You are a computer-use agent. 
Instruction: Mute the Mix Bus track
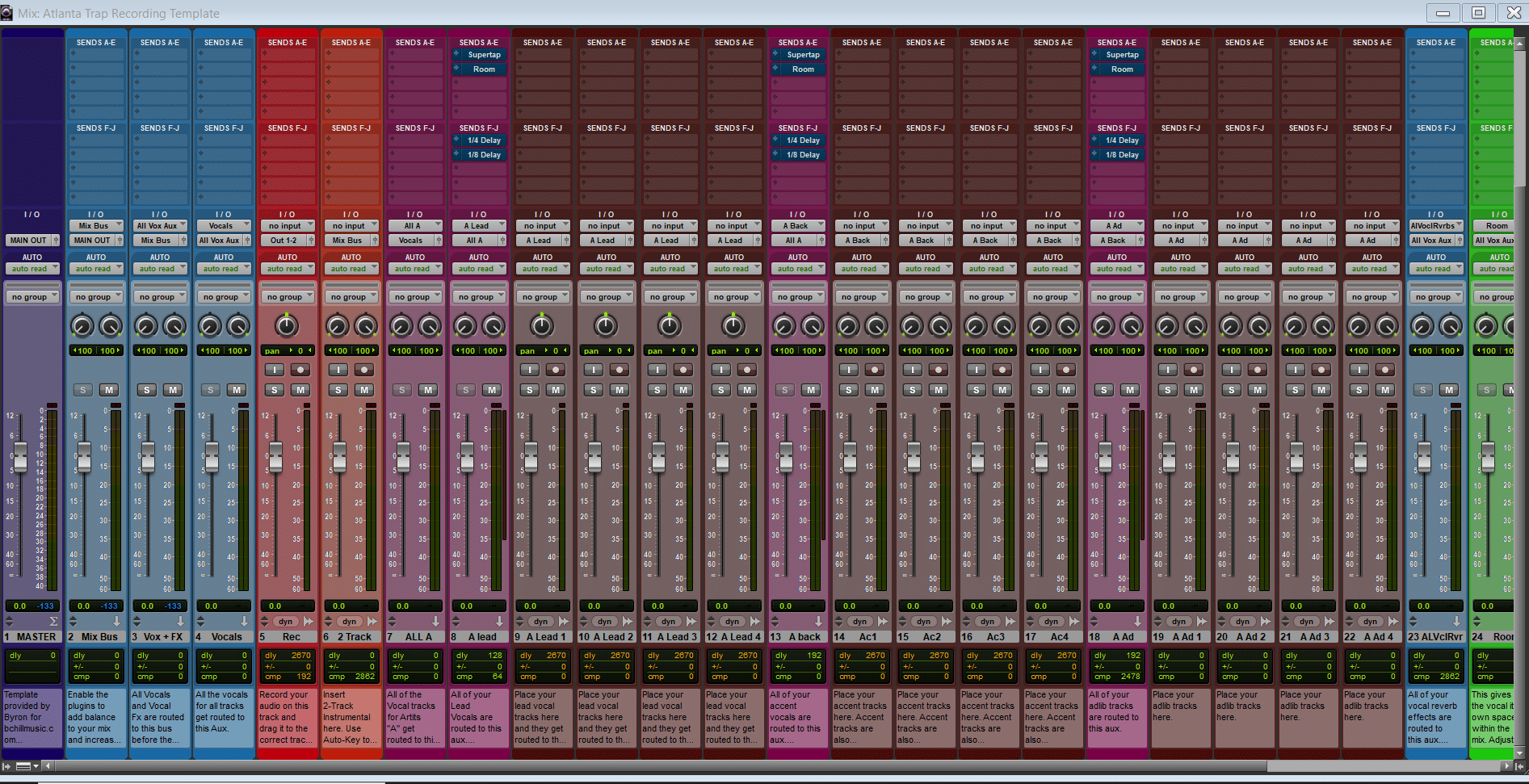coord(109,390)
